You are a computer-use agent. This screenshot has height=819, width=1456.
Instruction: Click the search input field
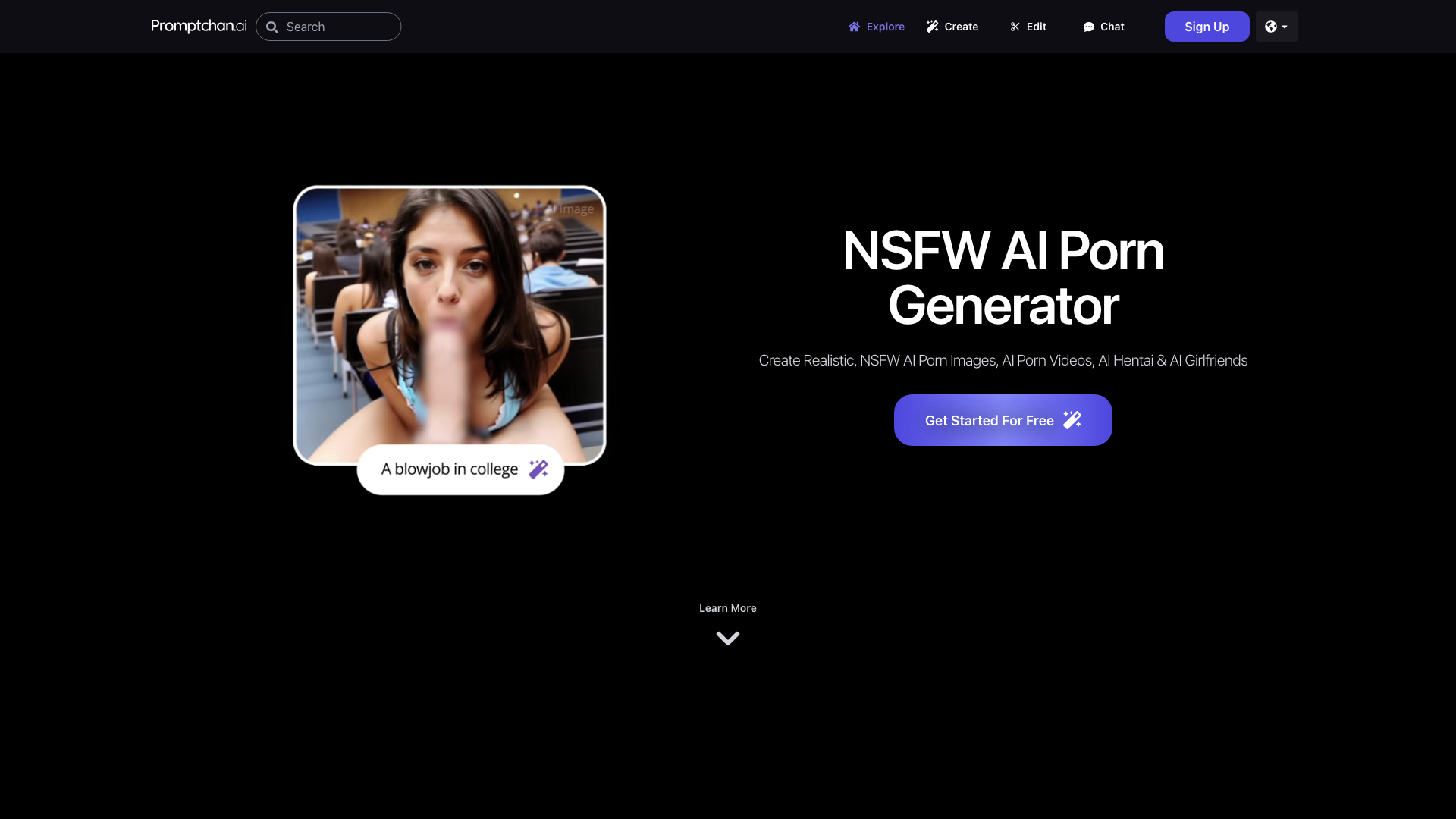click(x=328, y=26)
